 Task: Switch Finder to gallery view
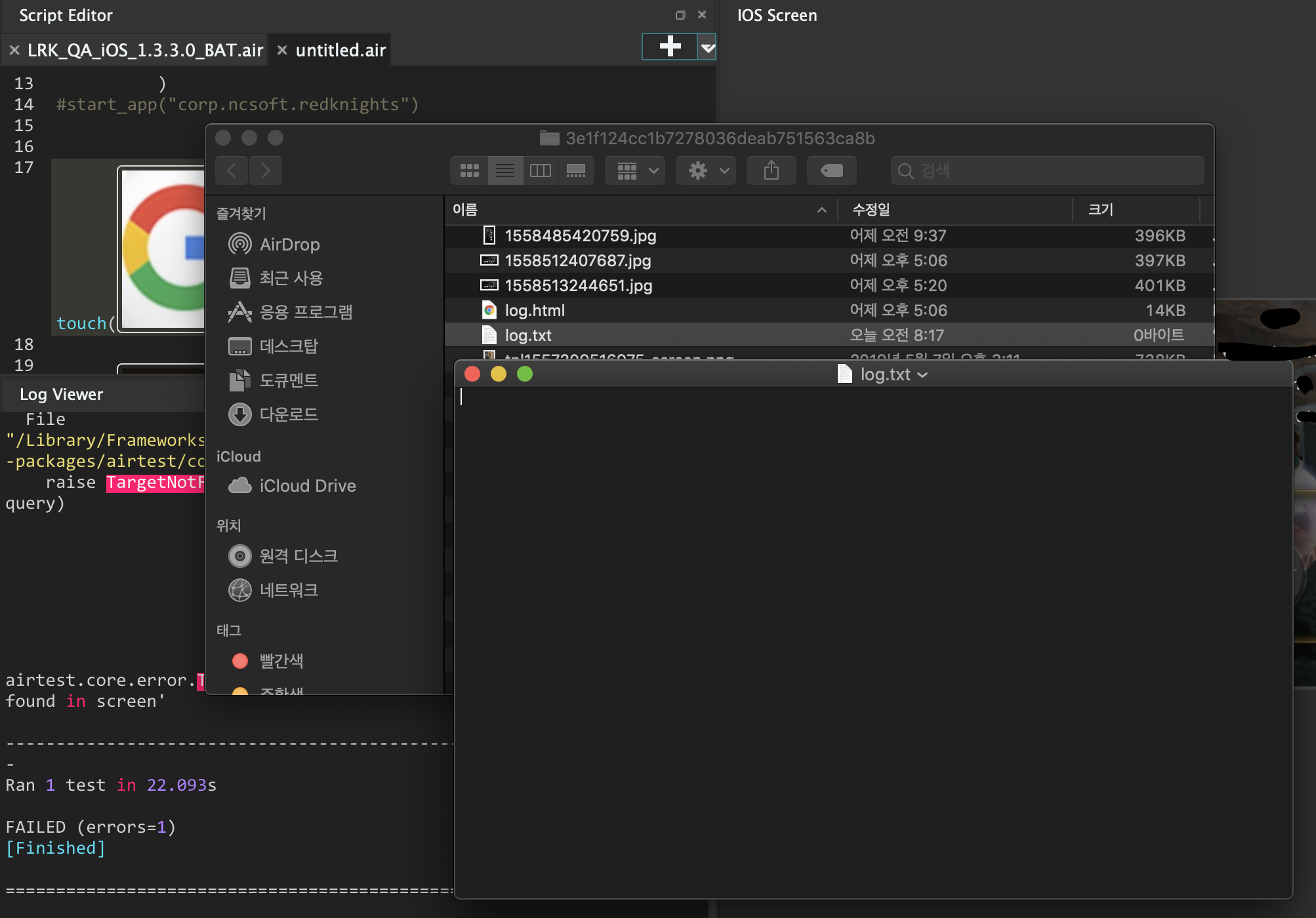pyautogui.click(x=576, y=170)
